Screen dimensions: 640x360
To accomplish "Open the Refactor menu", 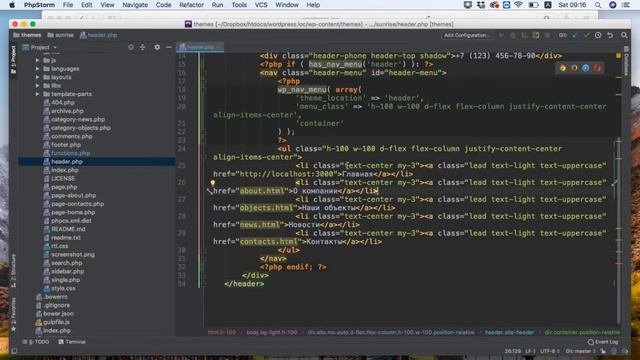I will coord(191,5).
